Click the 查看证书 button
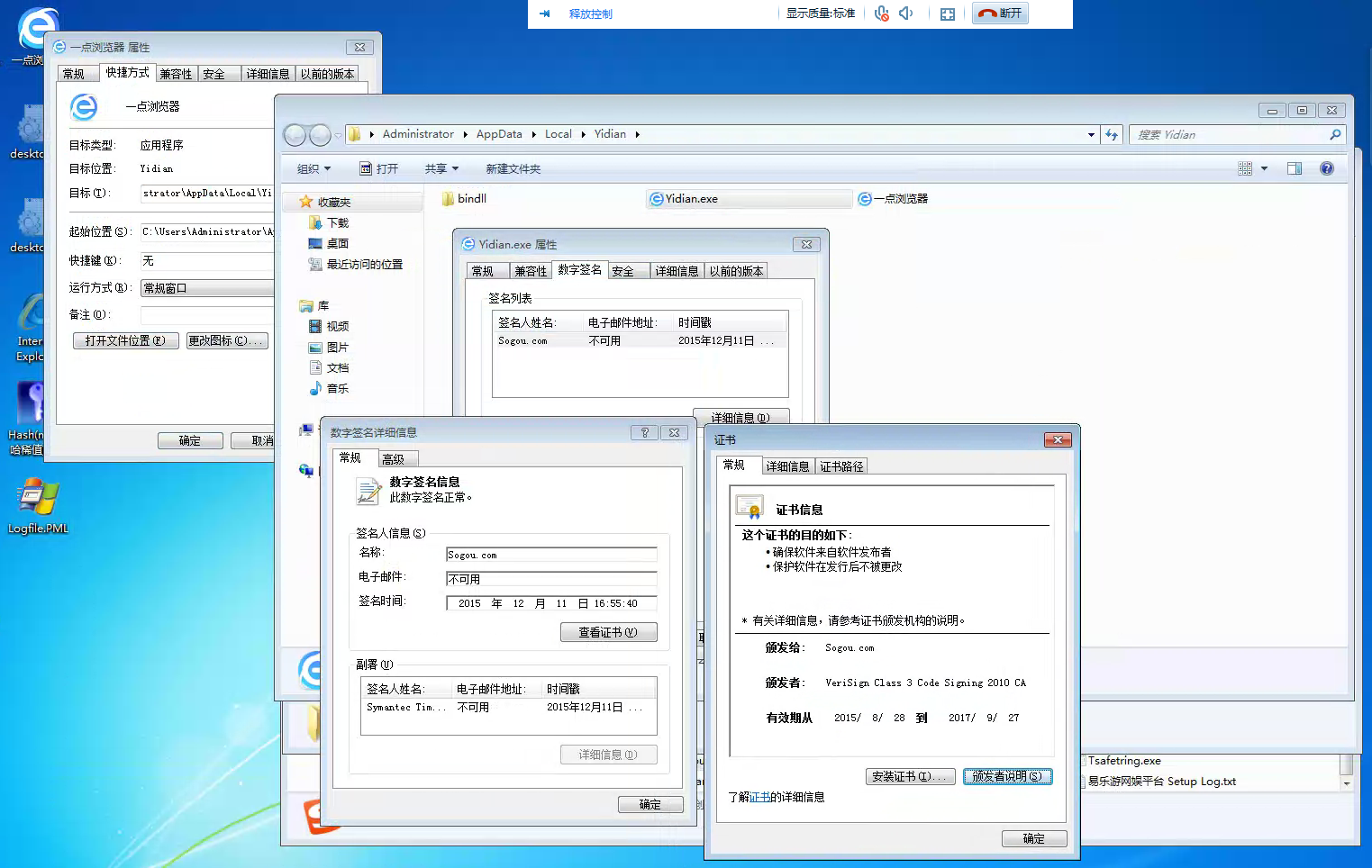Screen dimensions: 1372x868 pos(608,632)
